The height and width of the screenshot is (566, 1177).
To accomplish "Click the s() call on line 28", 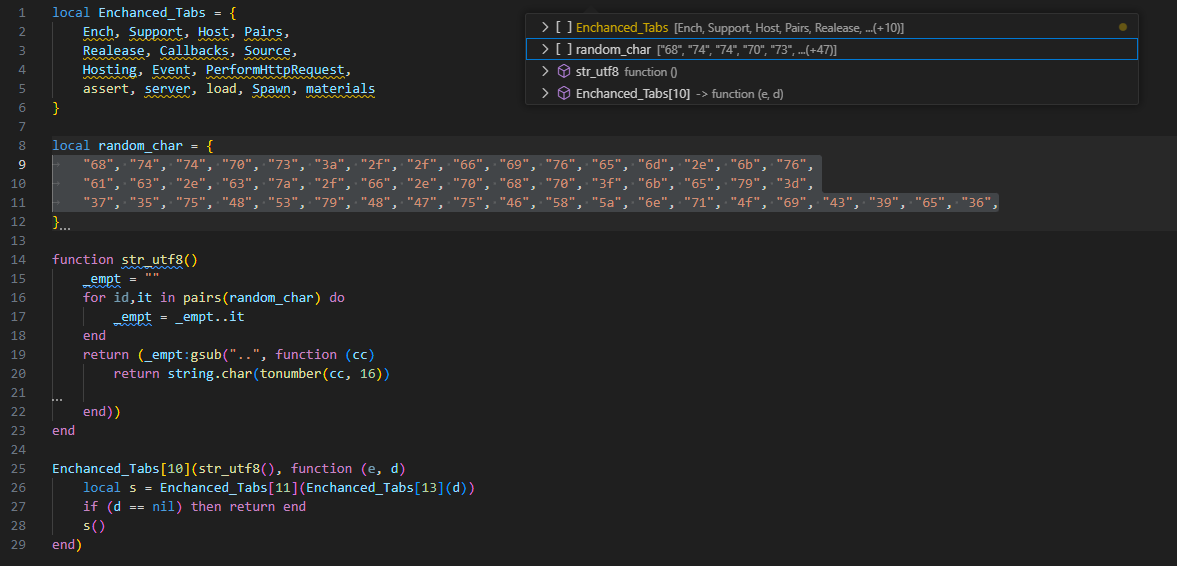I will point(94,525).
